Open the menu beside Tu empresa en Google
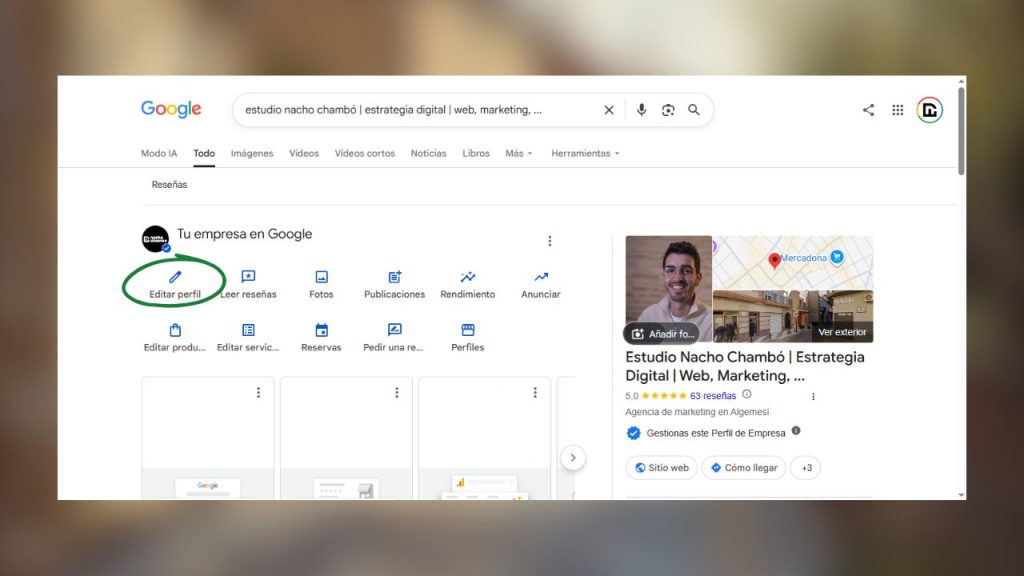The width and height of the screenshot is (1024, 576). pos(550,241)
